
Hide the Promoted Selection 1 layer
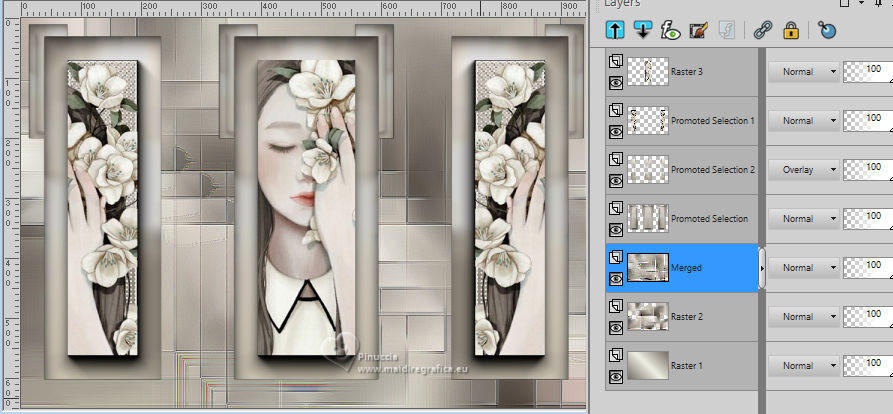point(616,132)
